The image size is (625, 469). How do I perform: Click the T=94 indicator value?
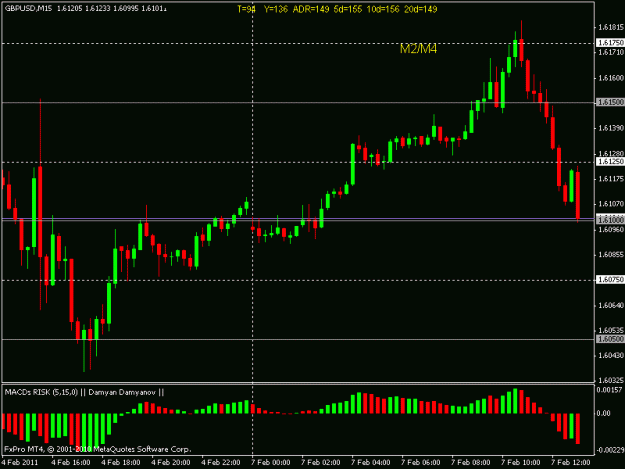tap(246, 9)
